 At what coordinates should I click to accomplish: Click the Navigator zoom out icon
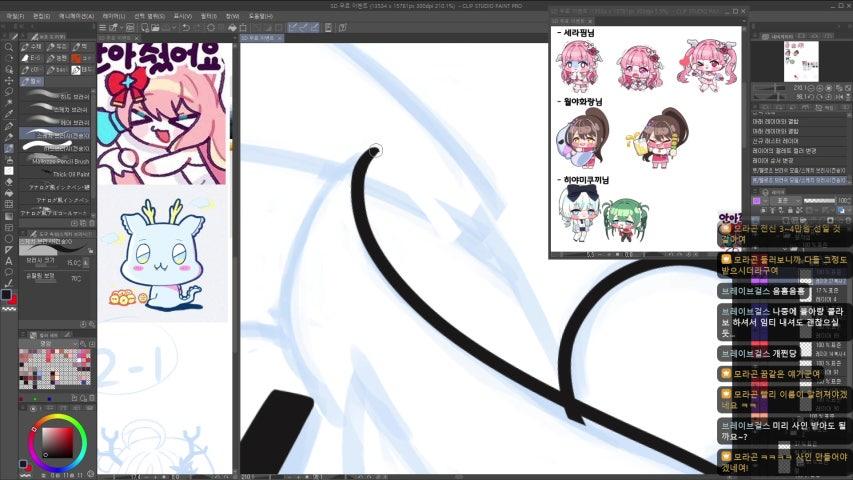pos(811,88)
